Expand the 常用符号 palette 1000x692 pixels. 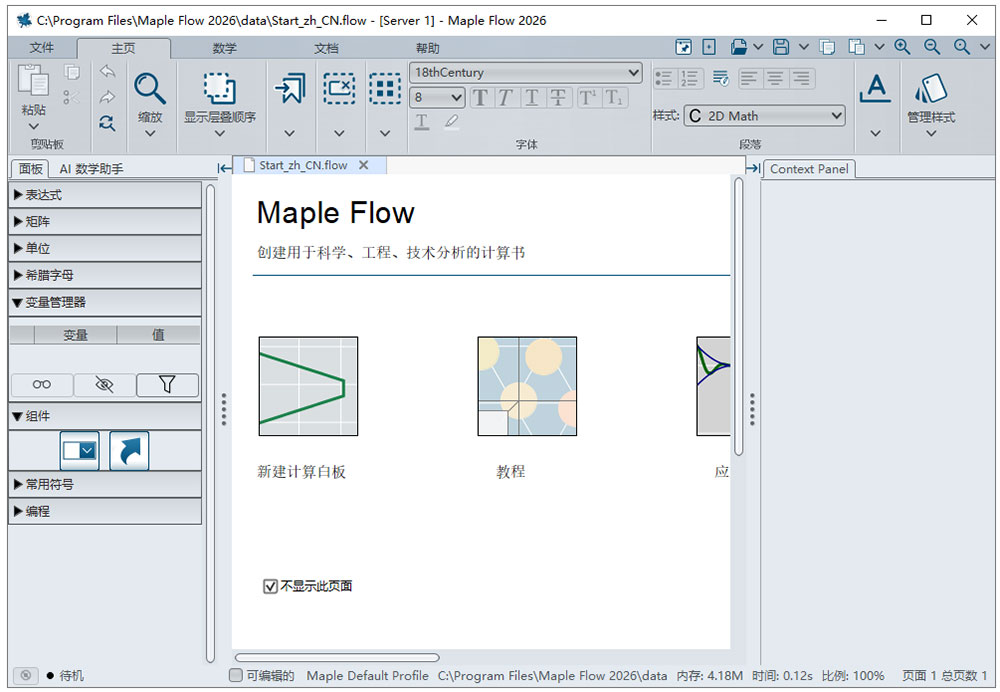(x=105, y=485)
